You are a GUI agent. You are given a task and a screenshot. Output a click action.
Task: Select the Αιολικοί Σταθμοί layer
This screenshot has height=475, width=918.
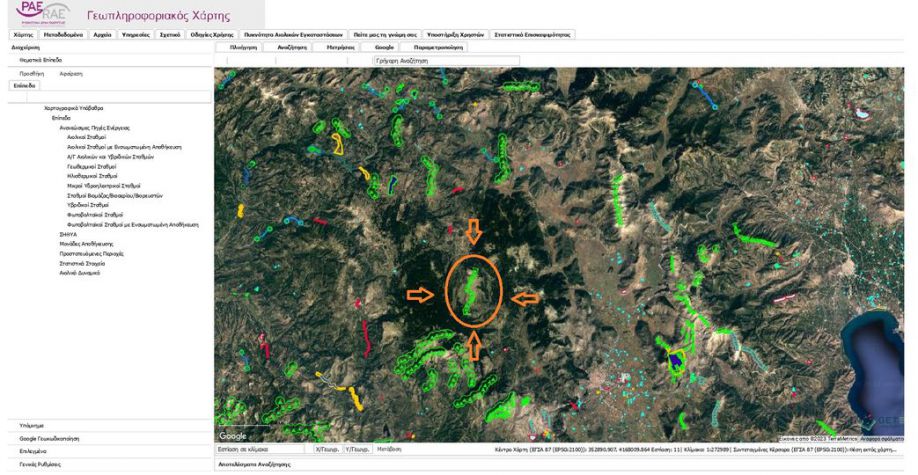coord(86,137)
